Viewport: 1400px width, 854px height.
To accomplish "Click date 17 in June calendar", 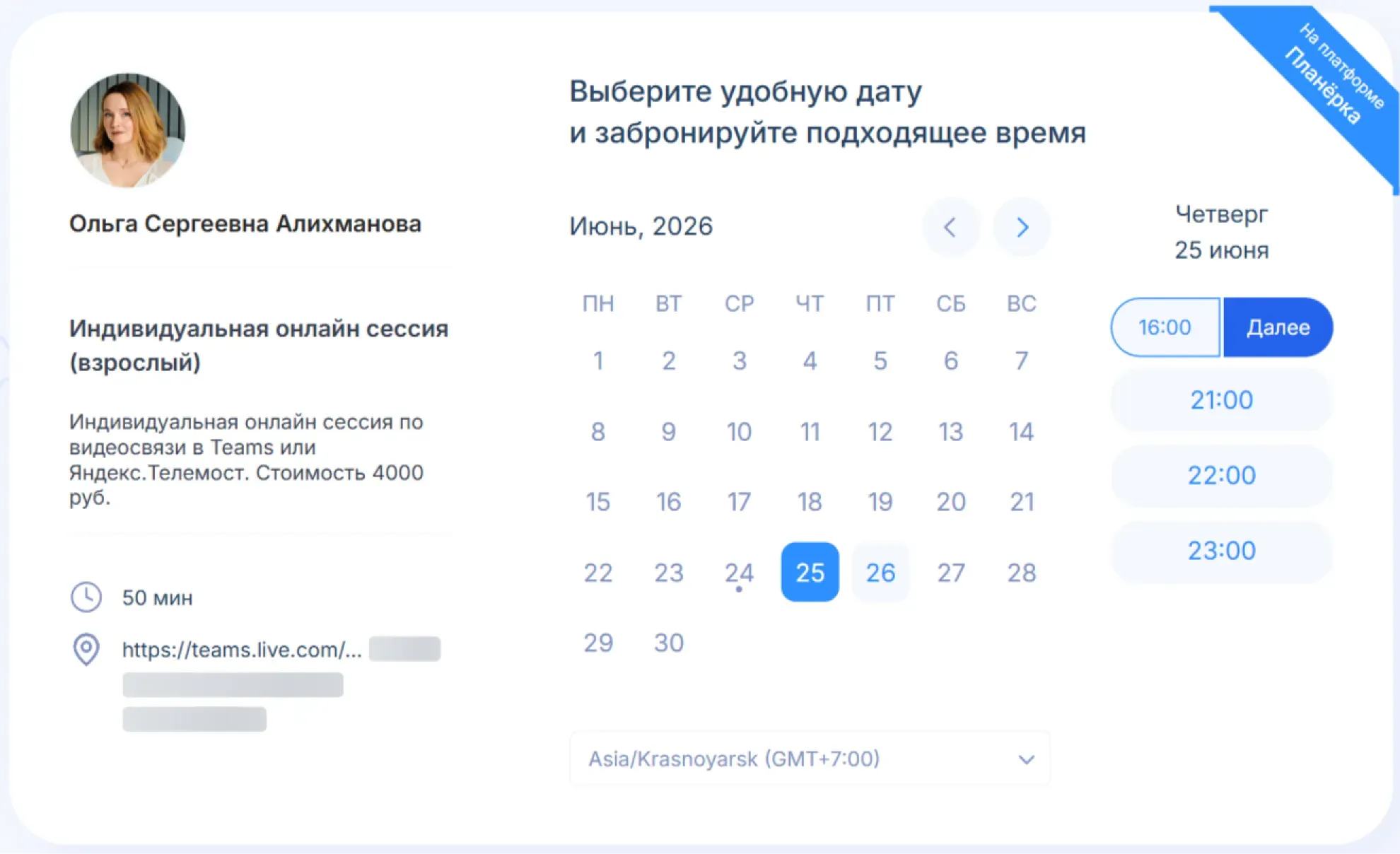I will click(x=740, y=502).
